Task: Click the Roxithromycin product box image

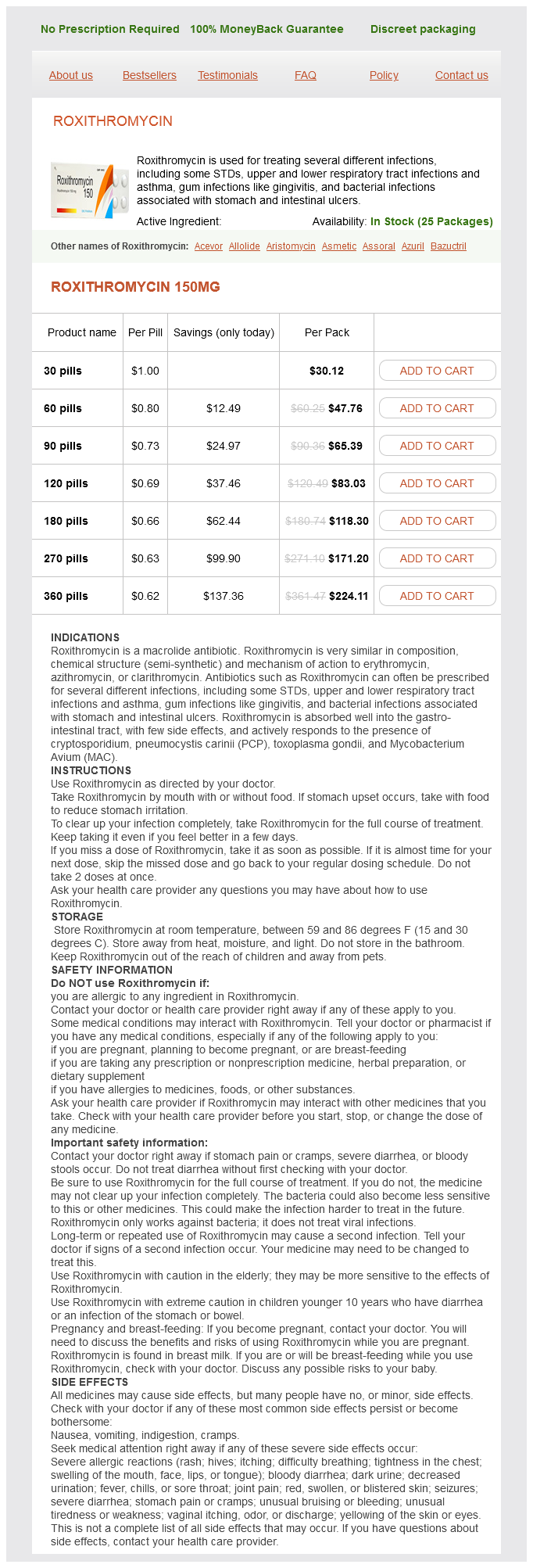Action: tap(89, 189)
